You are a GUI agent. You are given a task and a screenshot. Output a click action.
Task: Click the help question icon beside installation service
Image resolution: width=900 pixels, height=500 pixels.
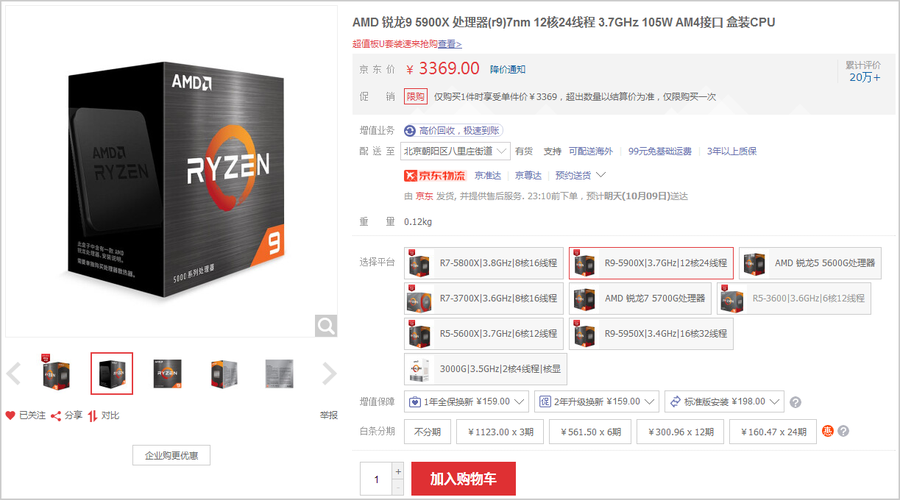tap(795, 402)
